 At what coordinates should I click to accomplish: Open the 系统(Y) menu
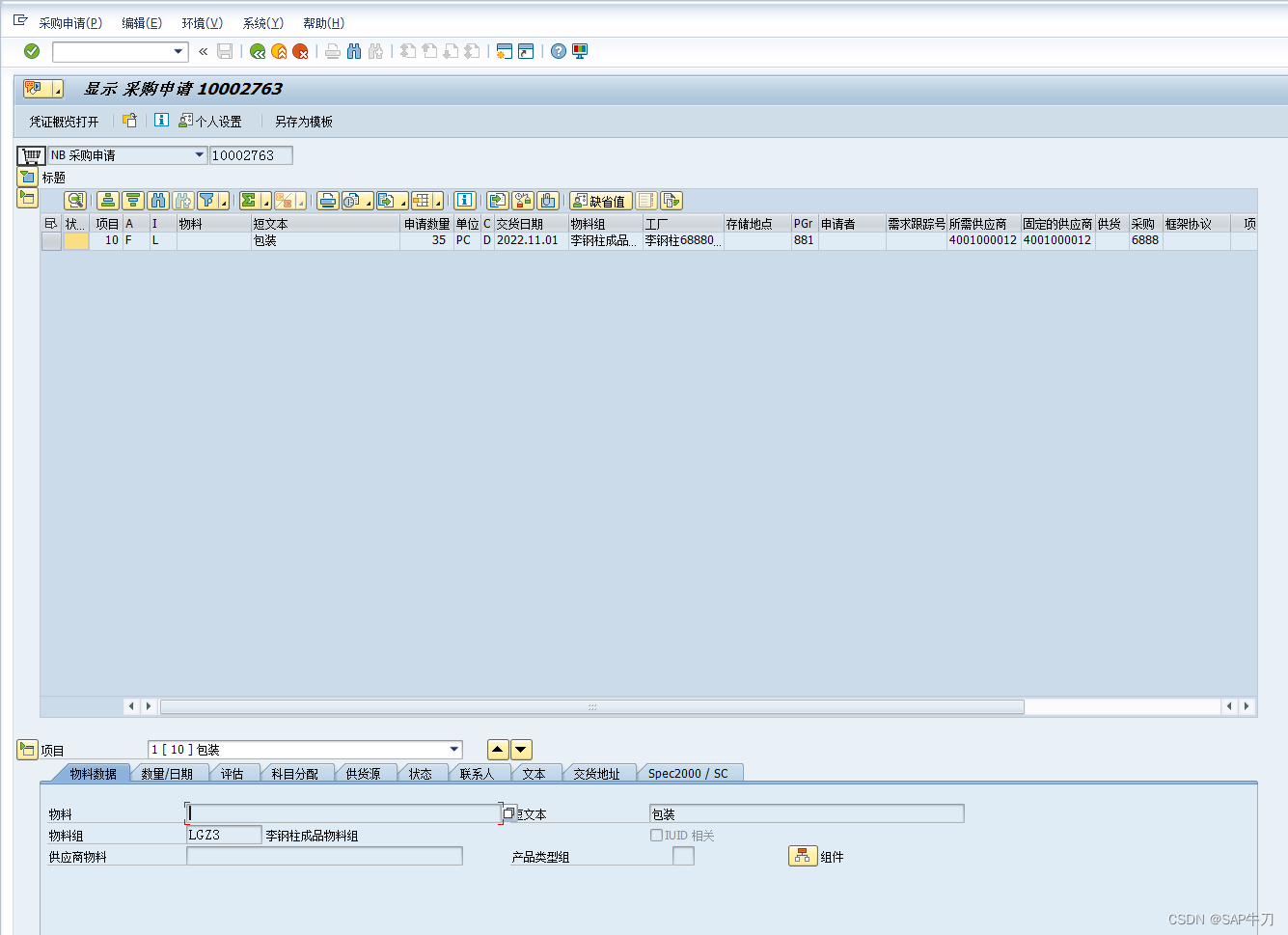[263, 23]
